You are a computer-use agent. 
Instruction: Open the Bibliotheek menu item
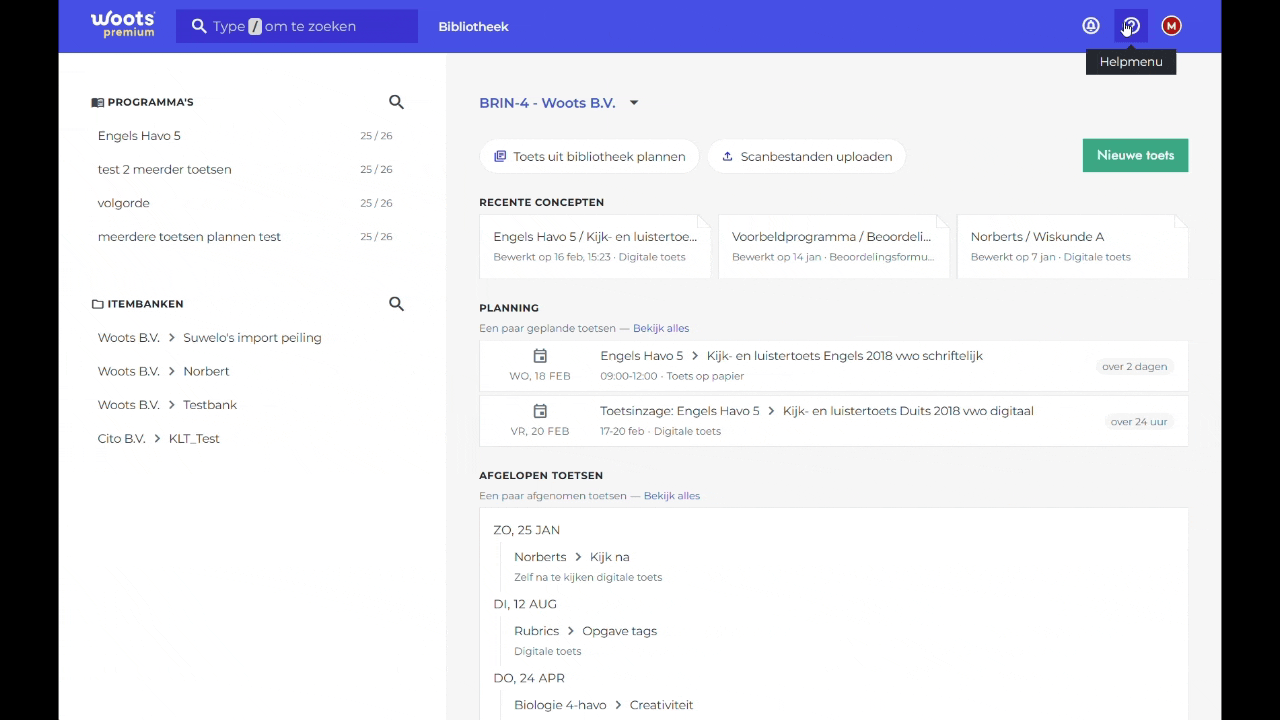tap(473, 26)
